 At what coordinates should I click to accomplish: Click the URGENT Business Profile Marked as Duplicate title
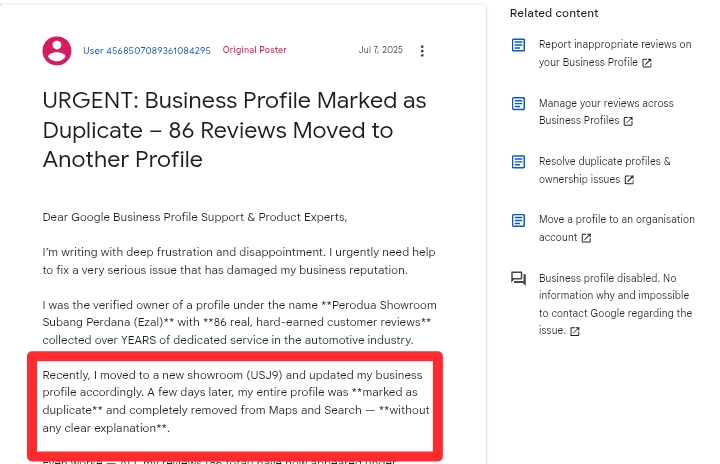coord(234,130)
